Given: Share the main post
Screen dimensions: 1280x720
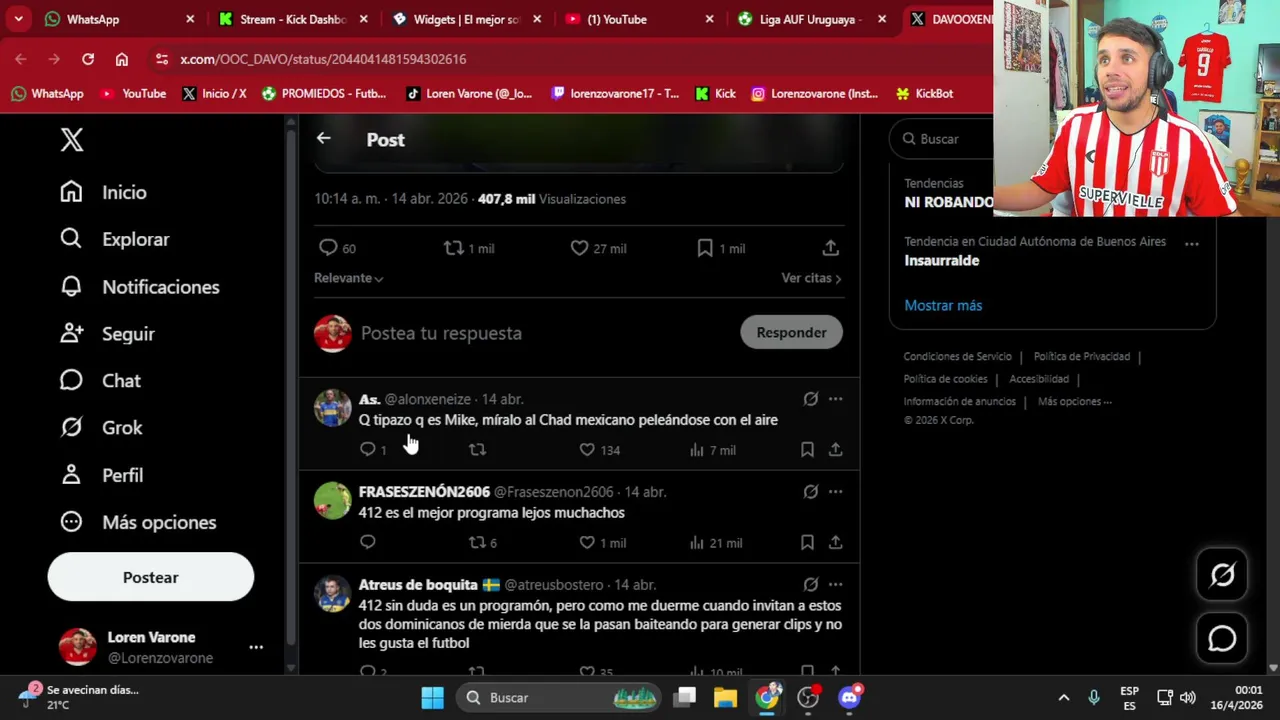Looking at the screenshot, I should click(830, 248).
